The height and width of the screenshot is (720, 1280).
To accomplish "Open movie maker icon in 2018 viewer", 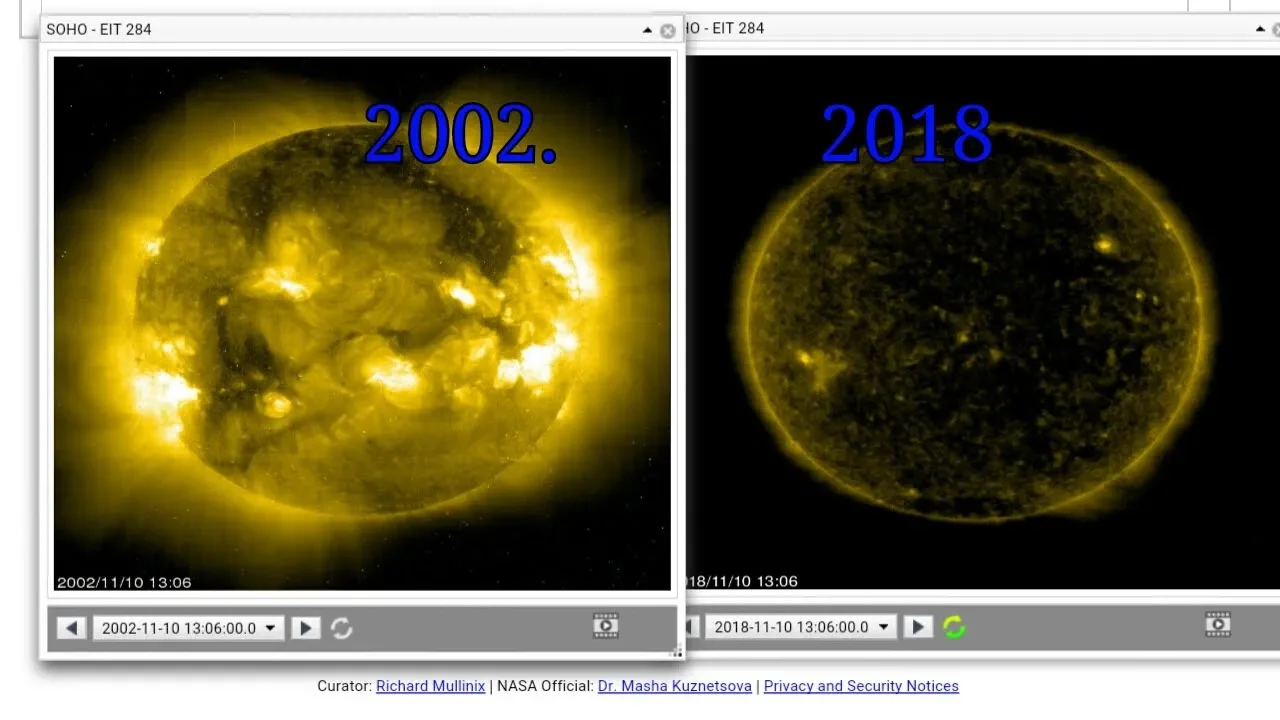I will (1217, 625).
